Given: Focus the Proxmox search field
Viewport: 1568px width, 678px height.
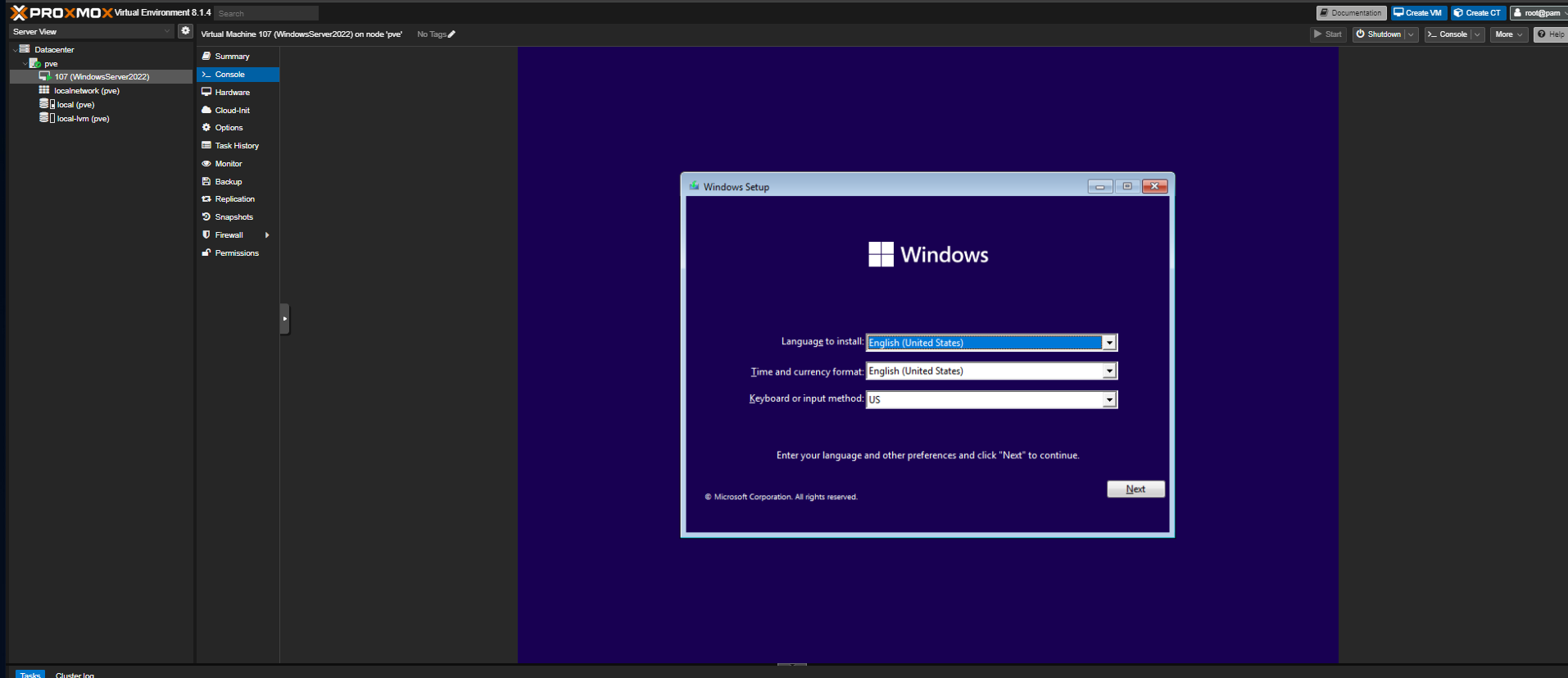Looking at the screenshot, I should (266, 13).
